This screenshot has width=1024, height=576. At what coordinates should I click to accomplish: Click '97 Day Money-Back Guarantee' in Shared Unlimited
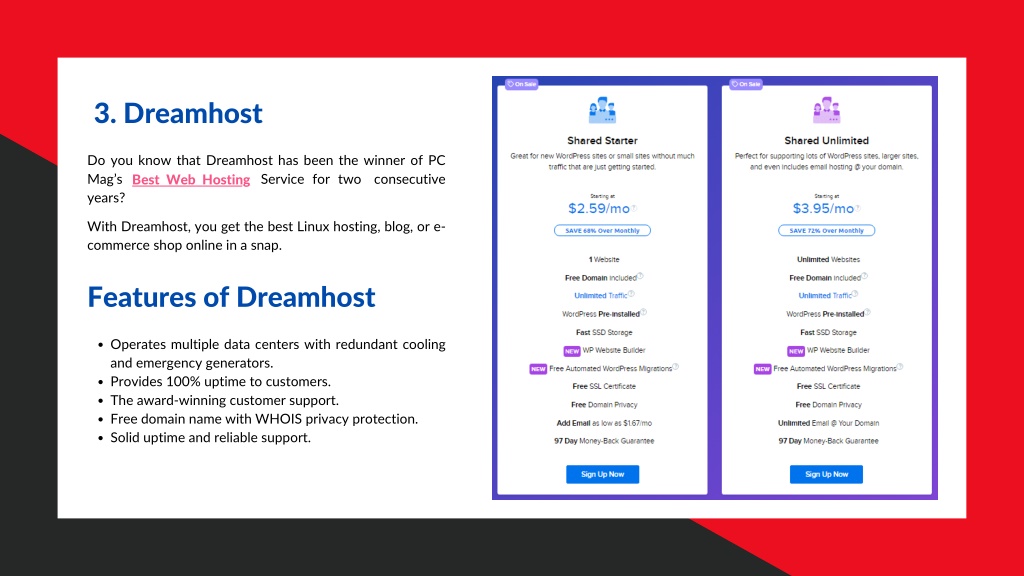(828, 441)
